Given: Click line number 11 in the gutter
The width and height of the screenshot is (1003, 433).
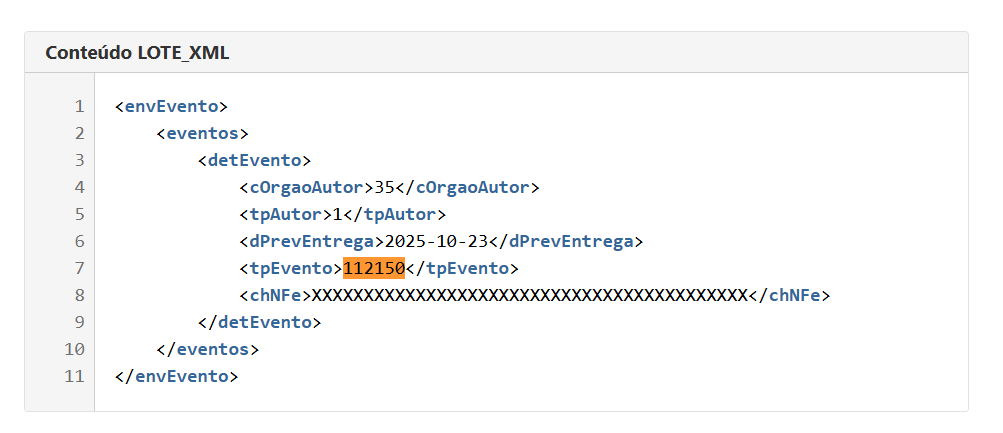Looking at the screenshot, I should [74, 377].
